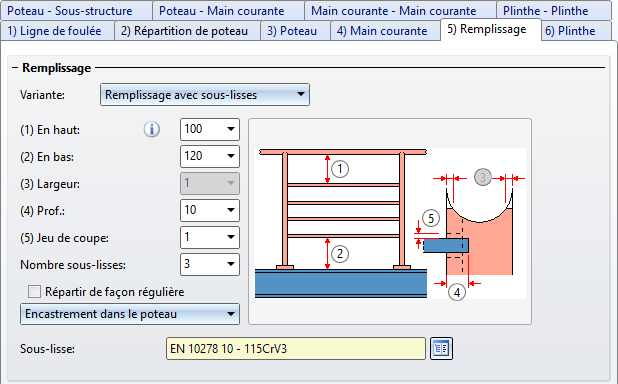
Task: Click the (4) Prof. label
Action: (x=43, y=211)
